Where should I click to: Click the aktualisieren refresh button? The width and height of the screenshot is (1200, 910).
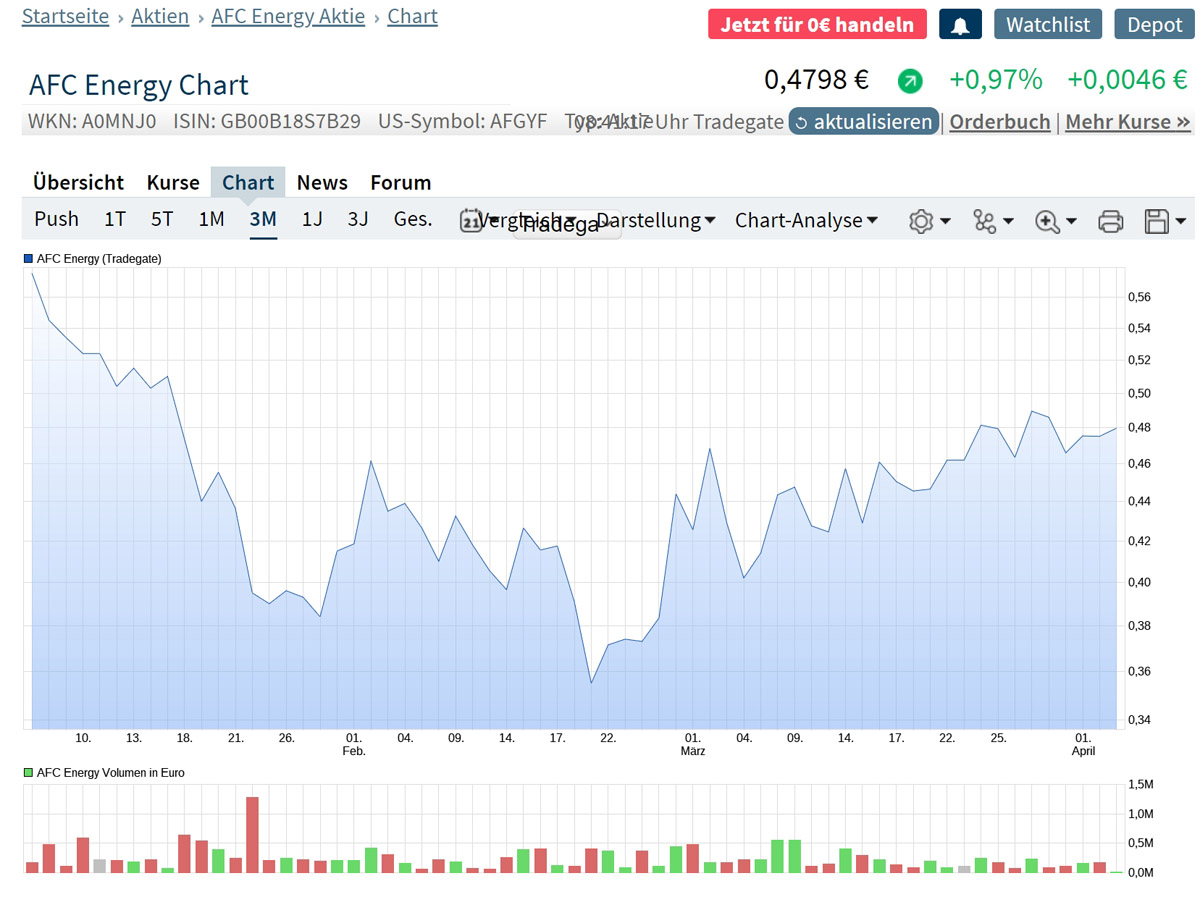[x=864, y=121]
